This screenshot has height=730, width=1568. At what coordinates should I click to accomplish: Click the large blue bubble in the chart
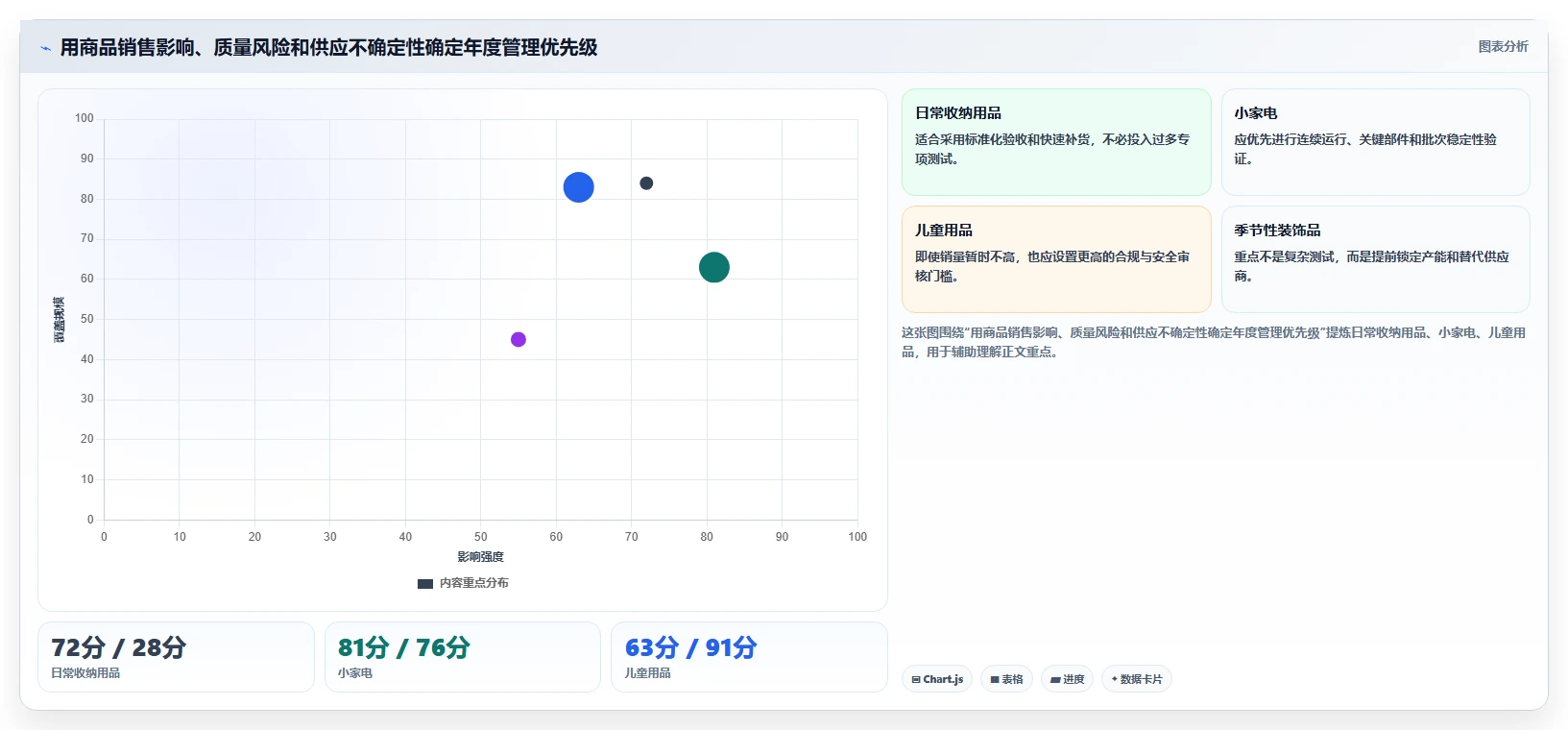578,187
